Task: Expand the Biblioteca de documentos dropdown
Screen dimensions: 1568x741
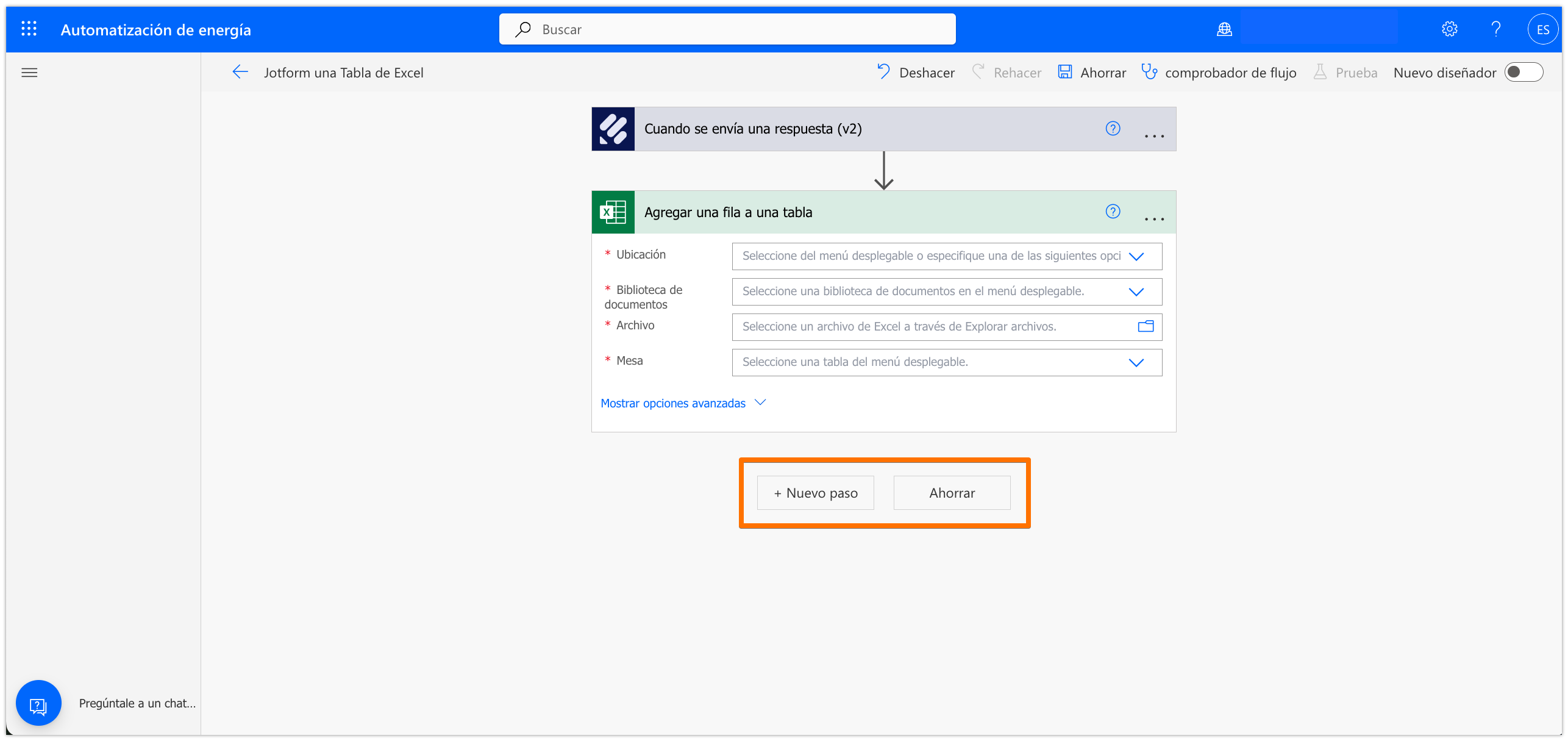Action: click(x=1136, y=292)
